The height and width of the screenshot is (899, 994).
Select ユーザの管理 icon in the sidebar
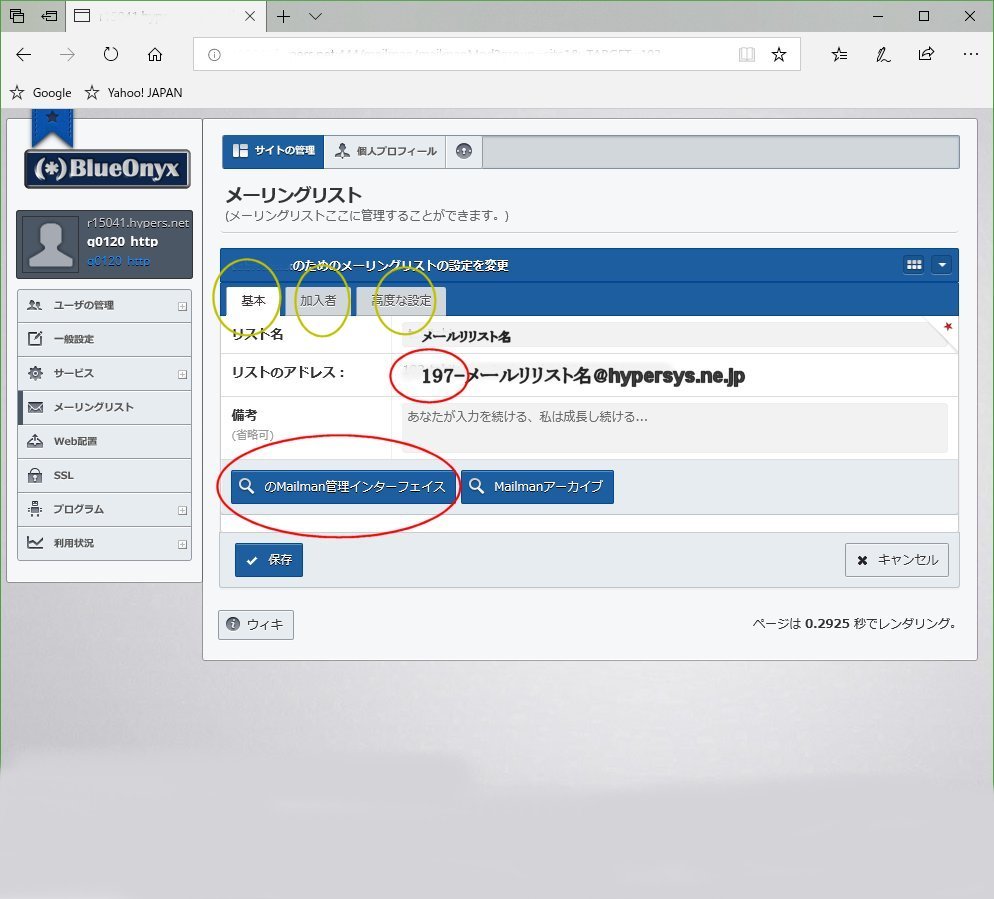pyautogui.click(x=34, y=305)
